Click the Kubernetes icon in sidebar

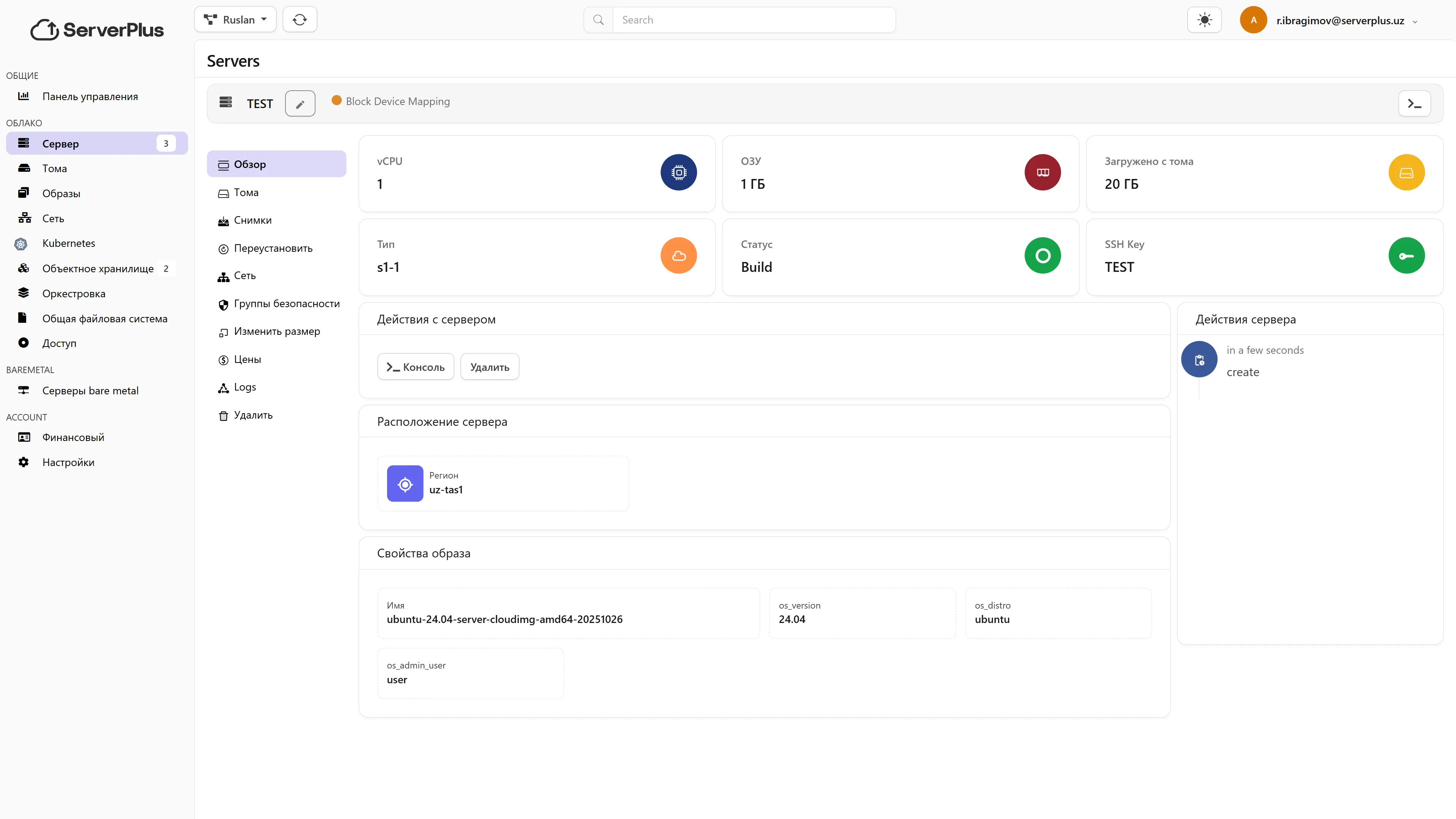tap(21, 243)
